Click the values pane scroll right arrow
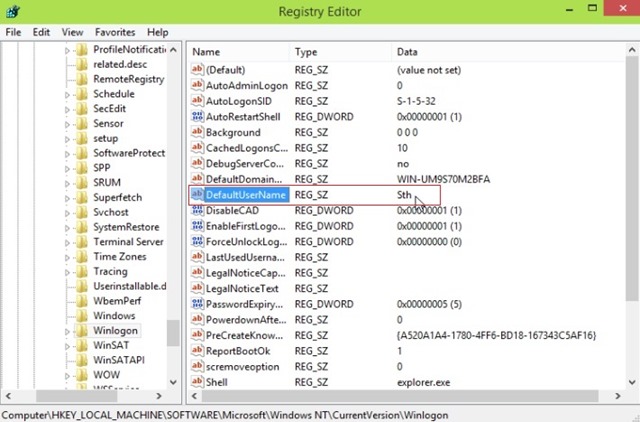This screenshot has height=422, width=640. click(618, 395)
